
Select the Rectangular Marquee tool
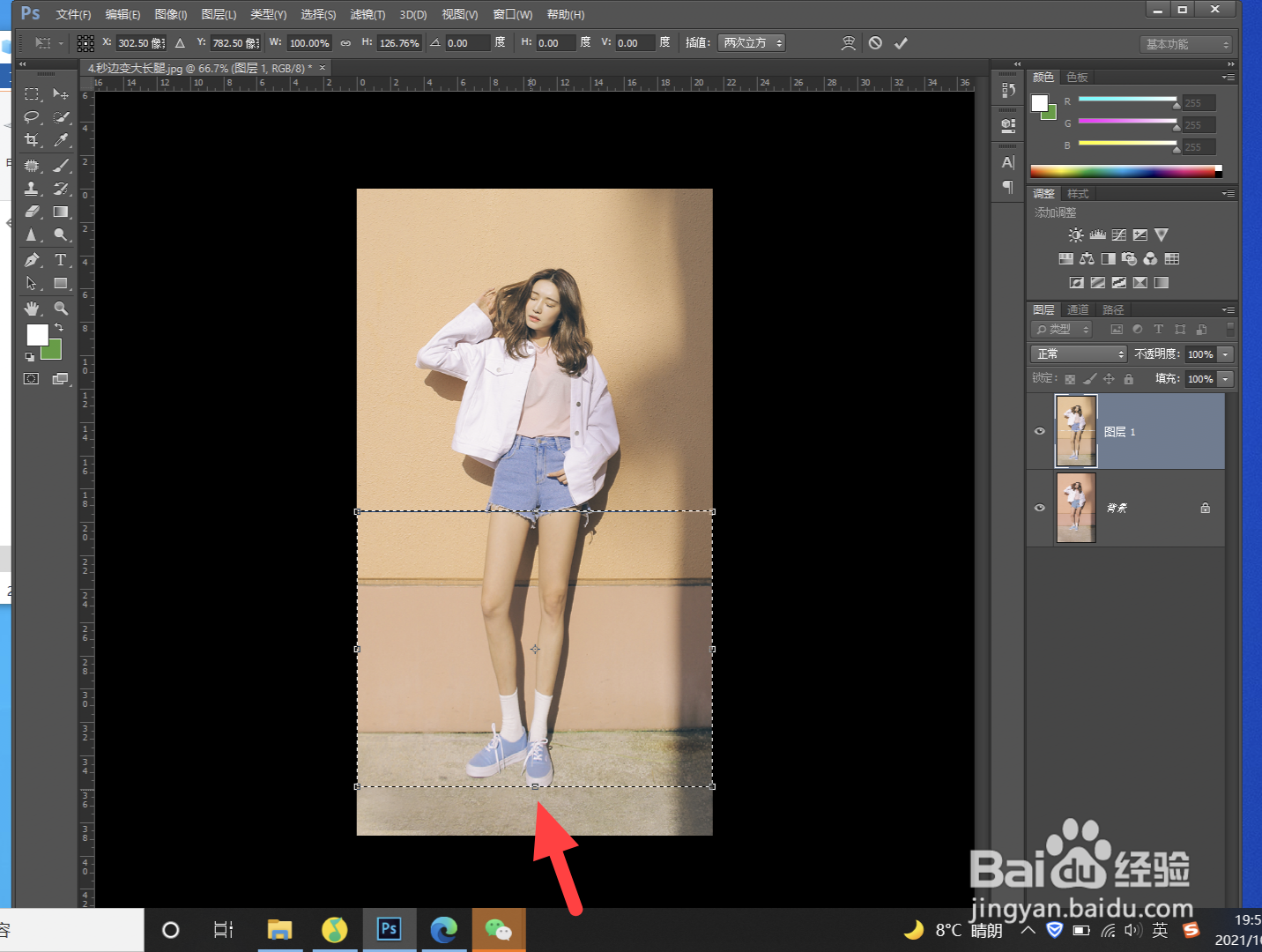[x=32, y=93]
